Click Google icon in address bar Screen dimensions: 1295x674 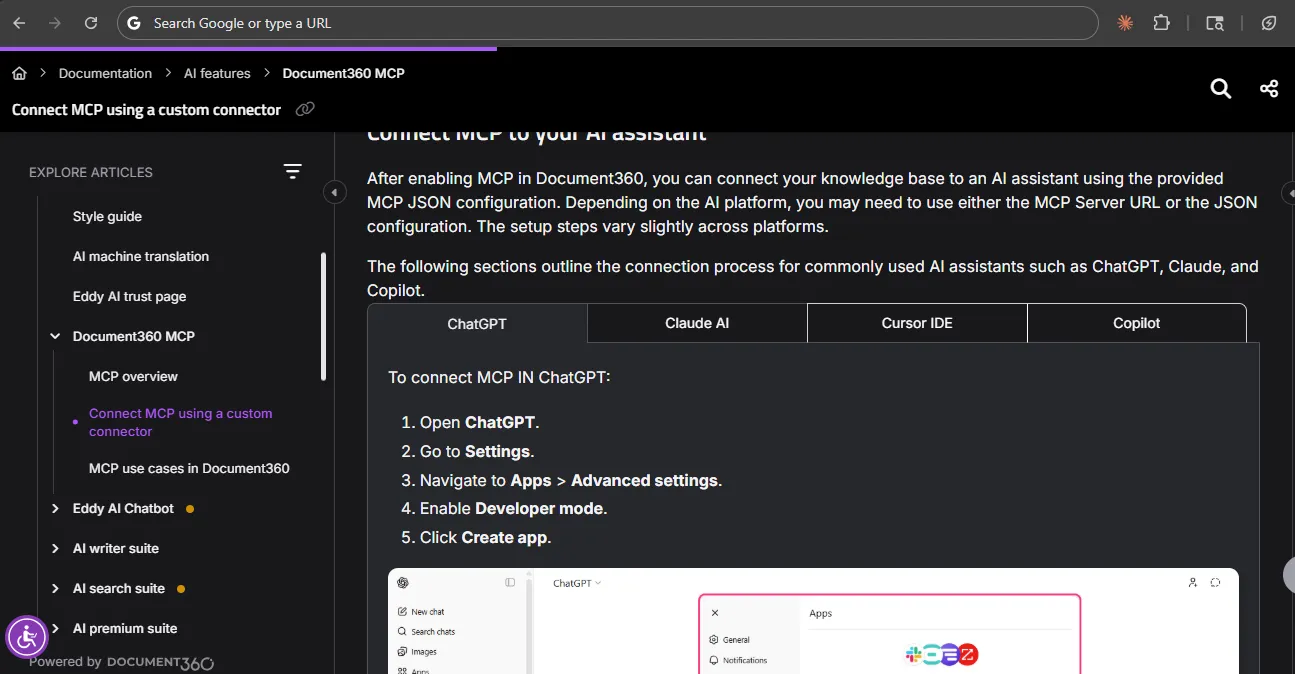(x=135, y=23)
